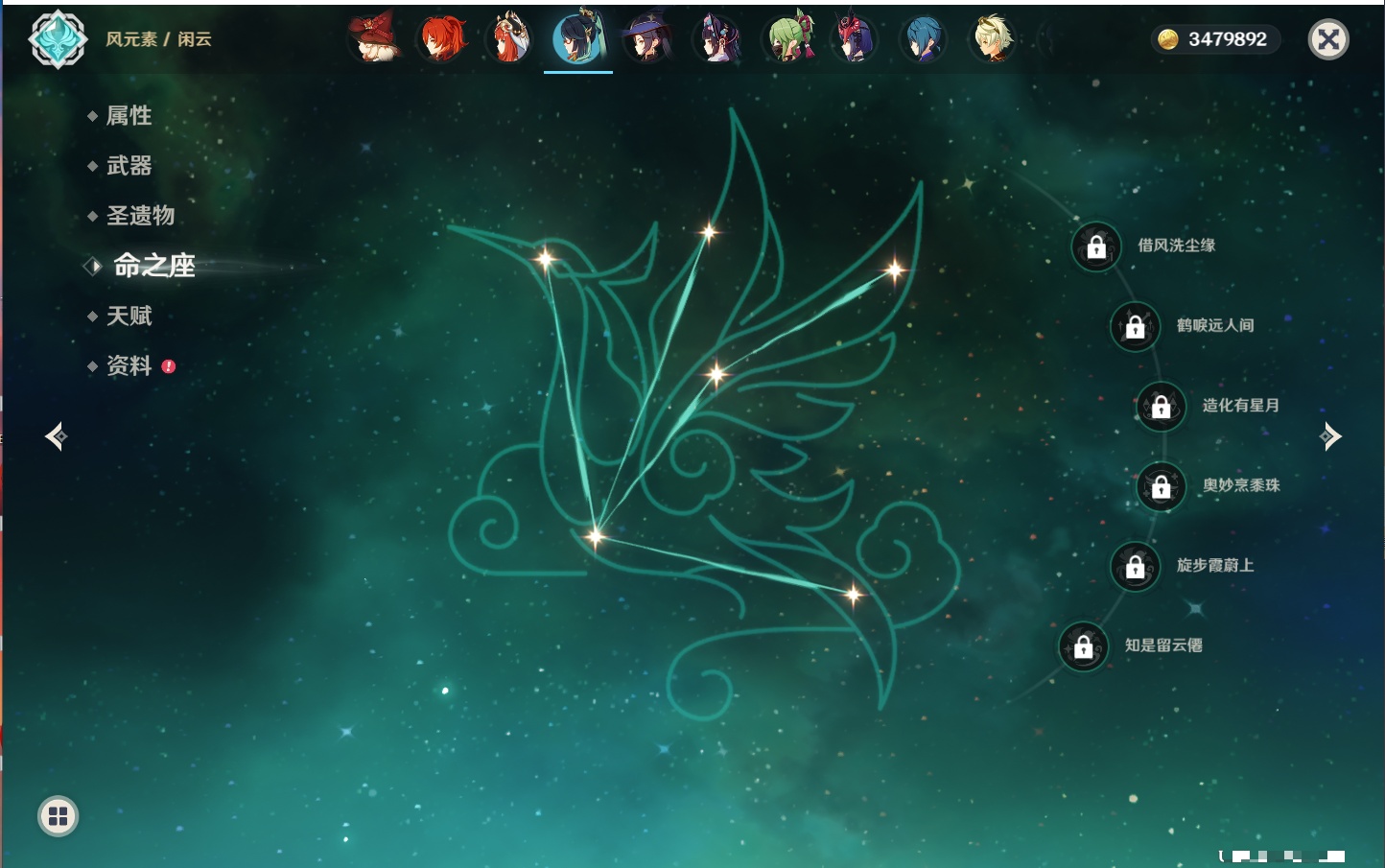This screenshot has width=1385, height=868.
Task: Activate the locked 造化有星月 constellation
Action: click(1161, 406)
